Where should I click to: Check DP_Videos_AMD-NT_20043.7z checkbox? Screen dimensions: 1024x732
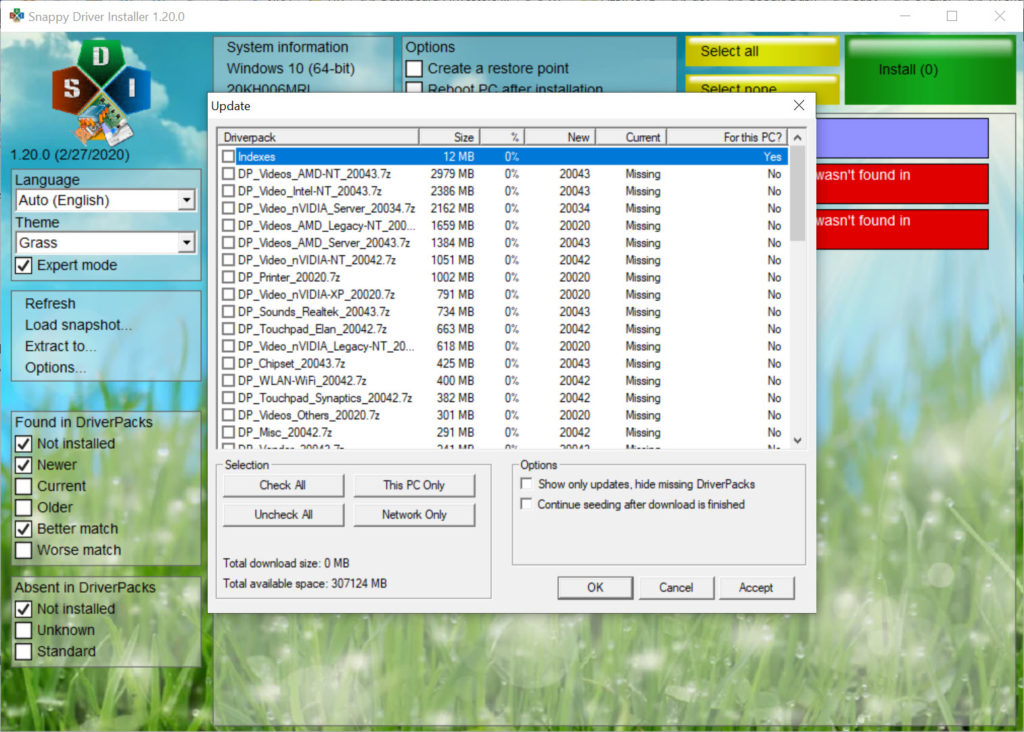(228, 174)
